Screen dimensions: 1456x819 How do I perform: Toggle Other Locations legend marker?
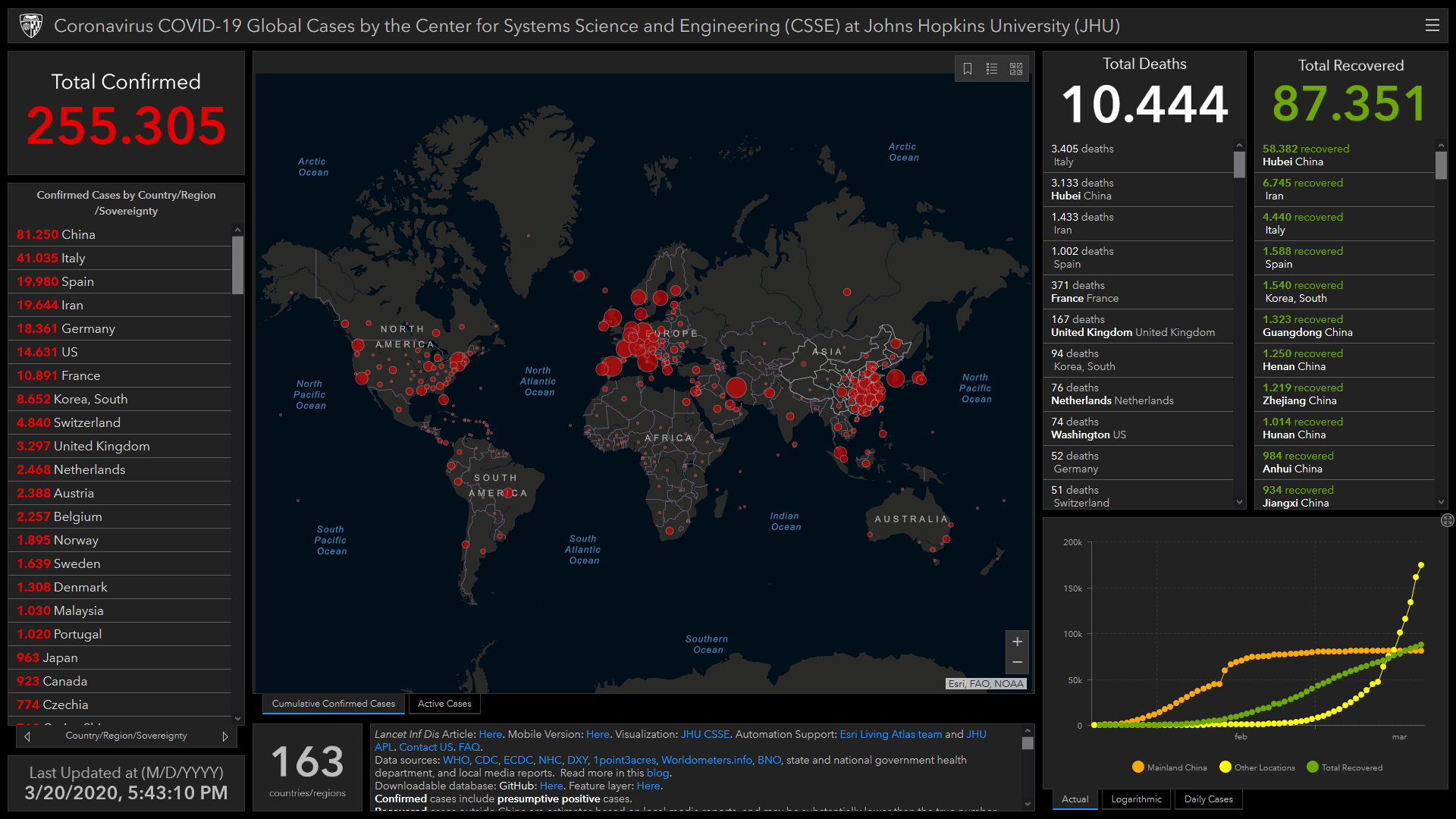[1225, 767]
